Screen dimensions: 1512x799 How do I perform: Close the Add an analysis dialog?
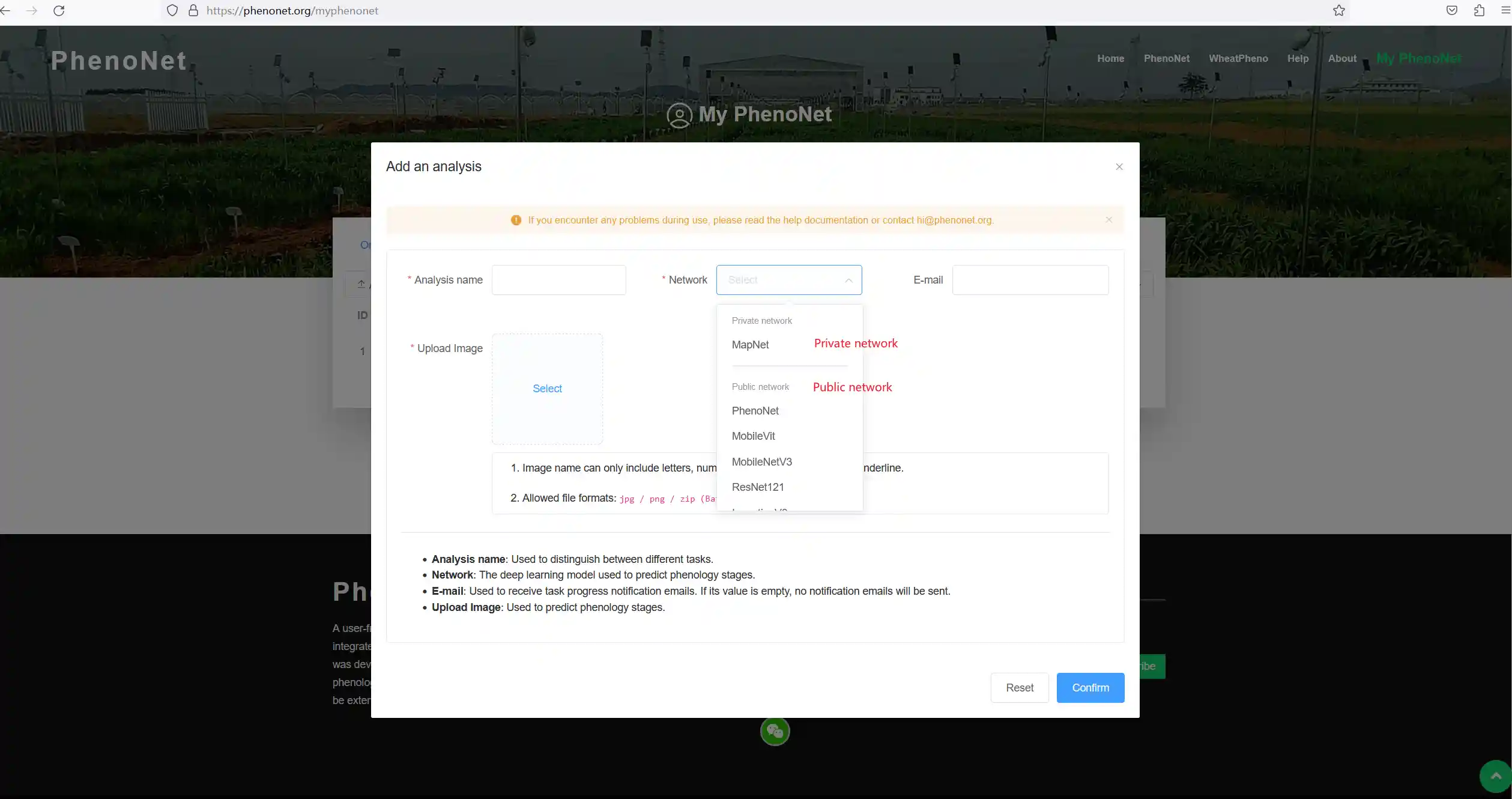(x=1119, y=167)
